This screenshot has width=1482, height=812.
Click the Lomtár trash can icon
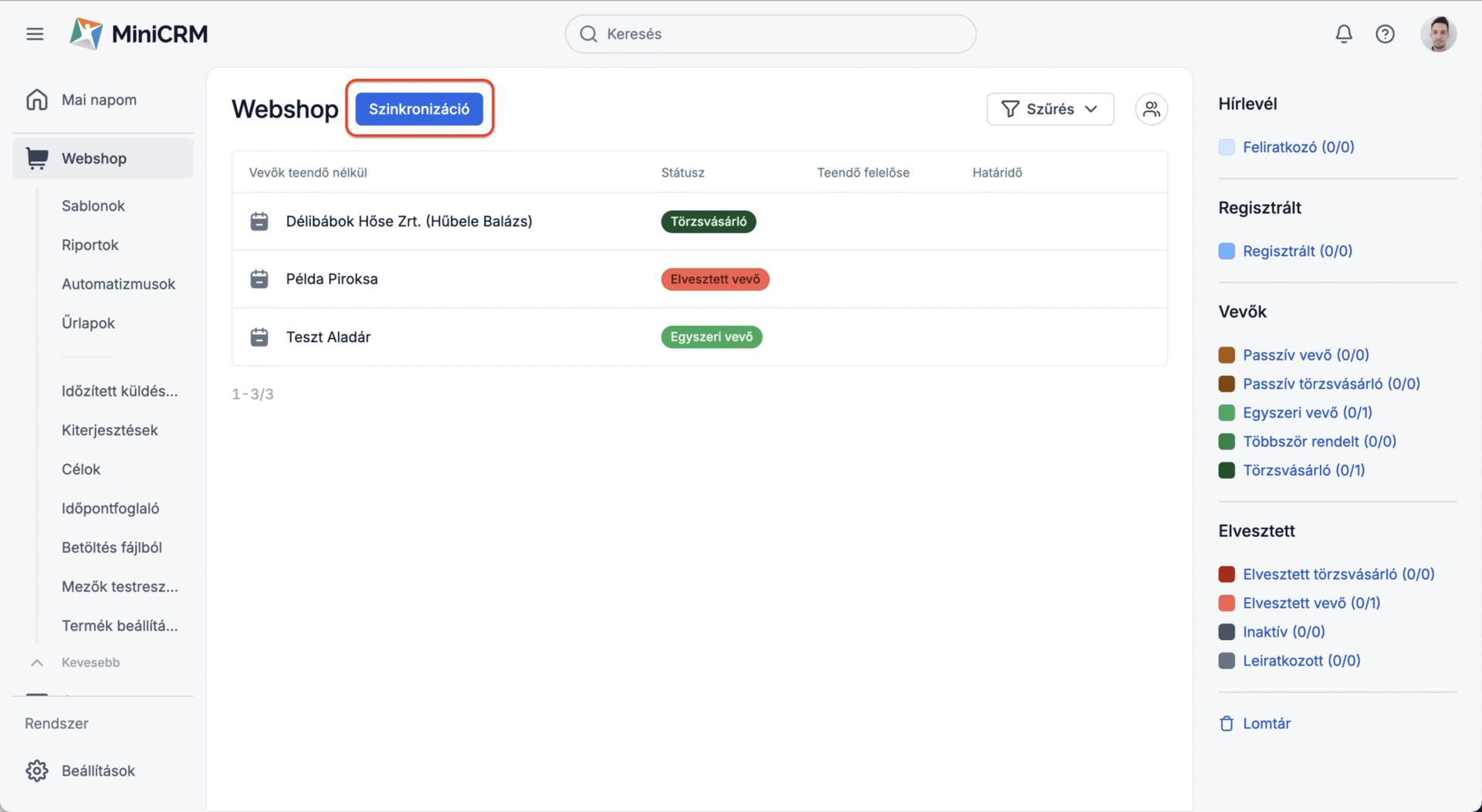pyautogui.click(x=1227, y=723)
